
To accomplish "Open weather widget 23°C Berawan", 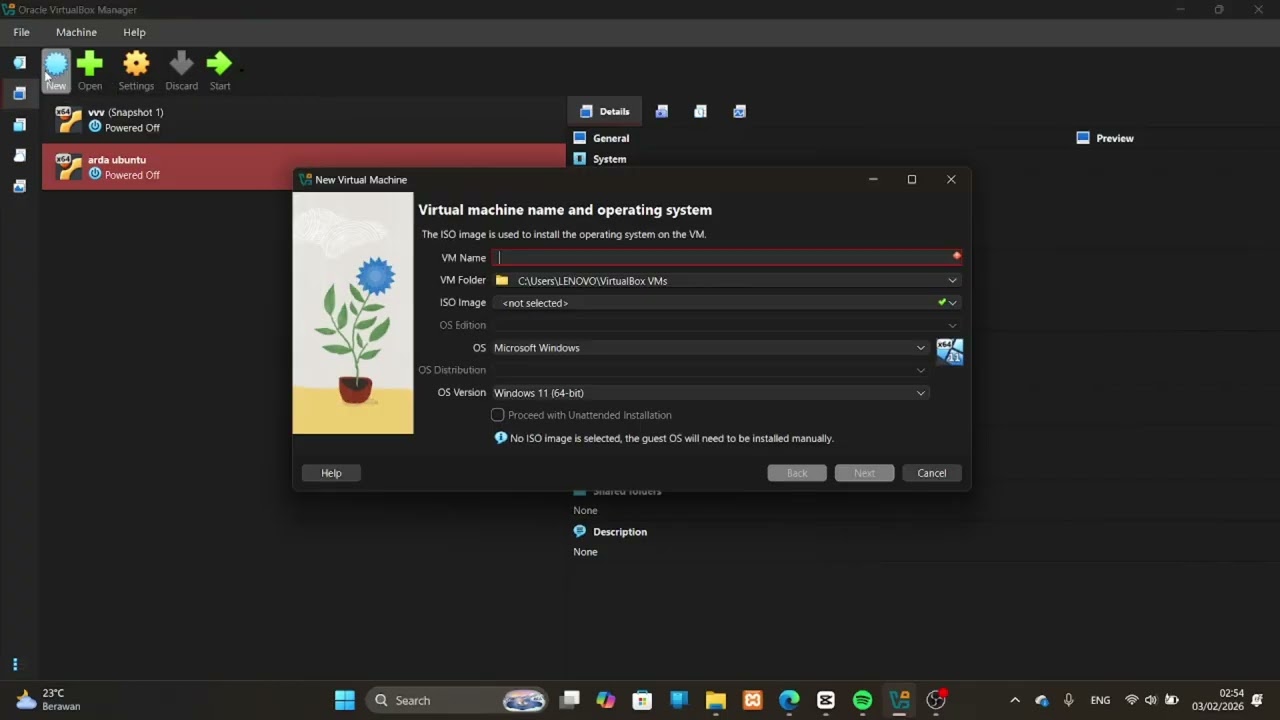I will tap(48, 700).
